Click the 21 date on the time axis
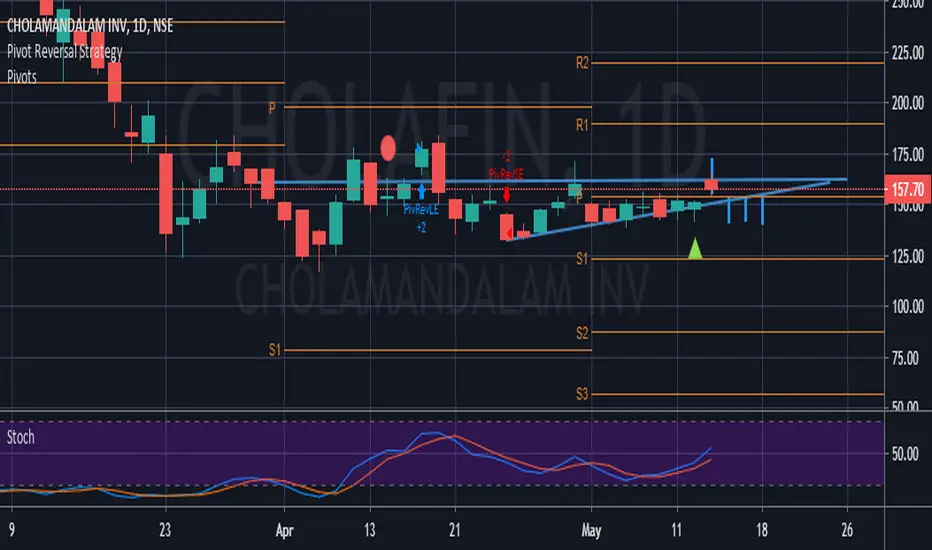Viewport: 932px width, 550px height. [x=455, y=529]
